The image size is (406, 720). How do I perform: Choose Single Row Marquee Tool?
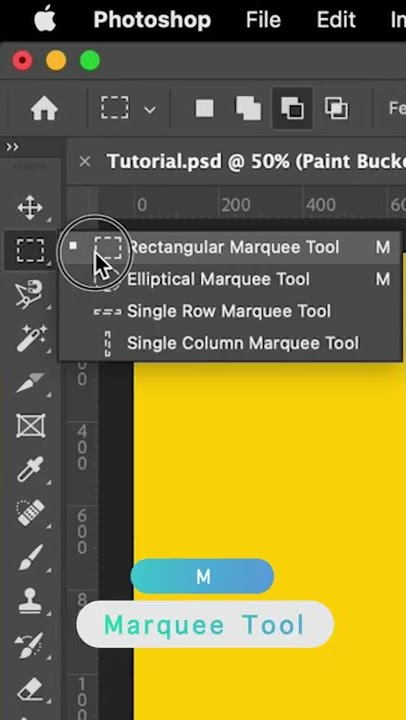point(231,311)
